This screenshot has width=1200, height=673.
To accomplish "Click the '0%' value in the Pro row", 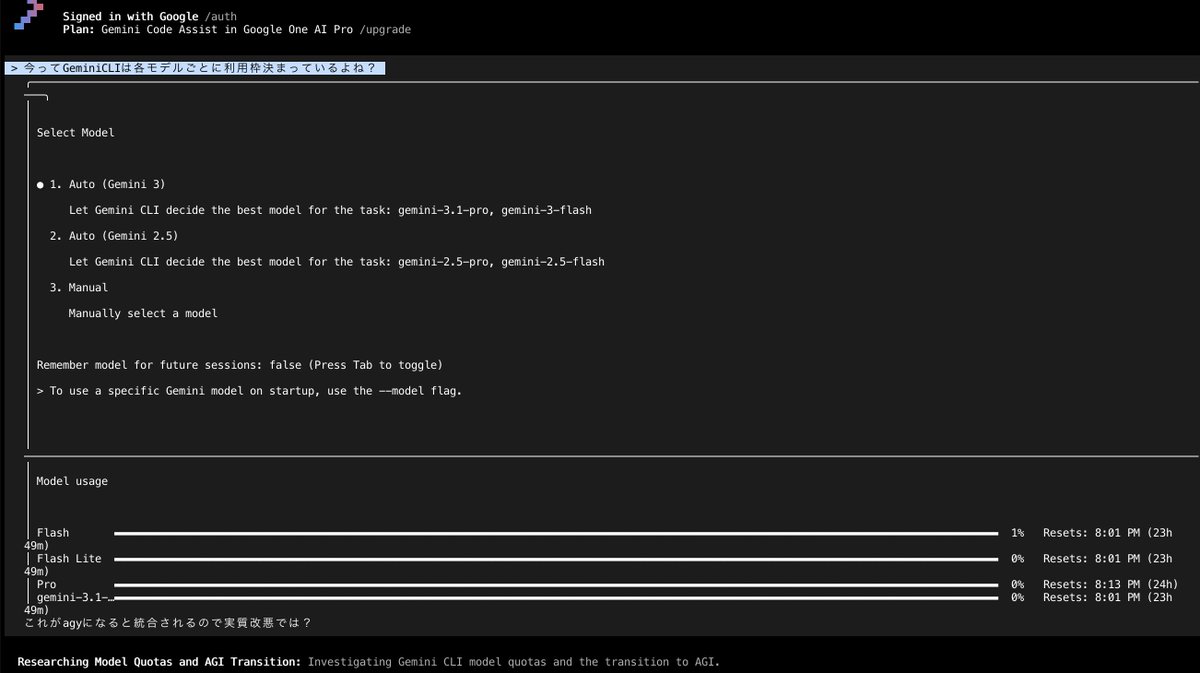I will tap(1017, 585).
